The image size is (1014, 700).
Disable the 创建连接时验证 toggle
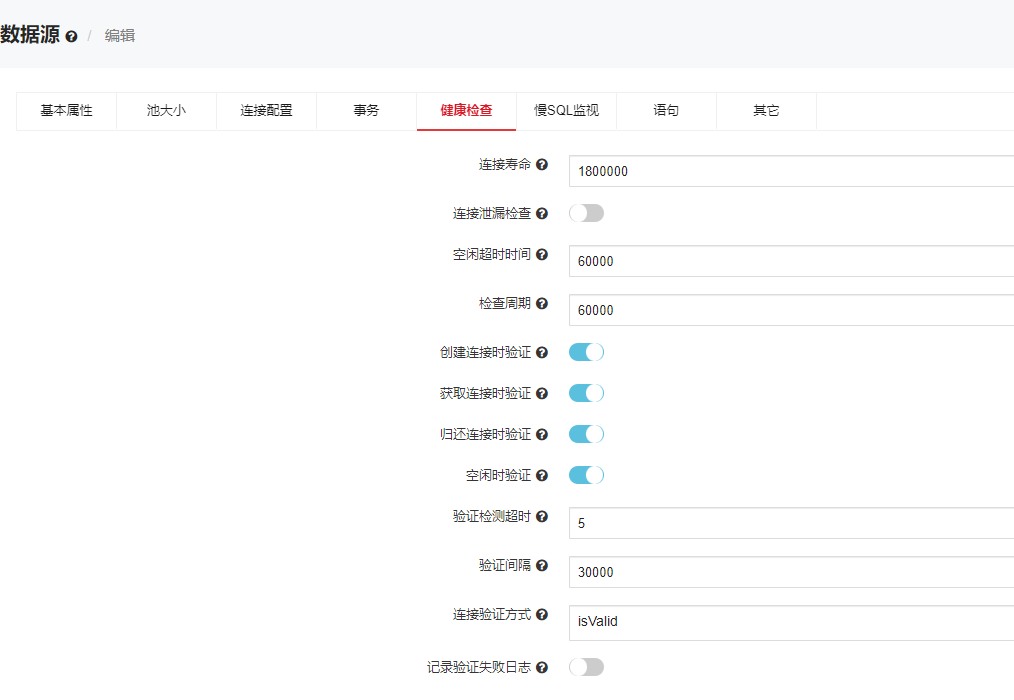coord(586,352)
